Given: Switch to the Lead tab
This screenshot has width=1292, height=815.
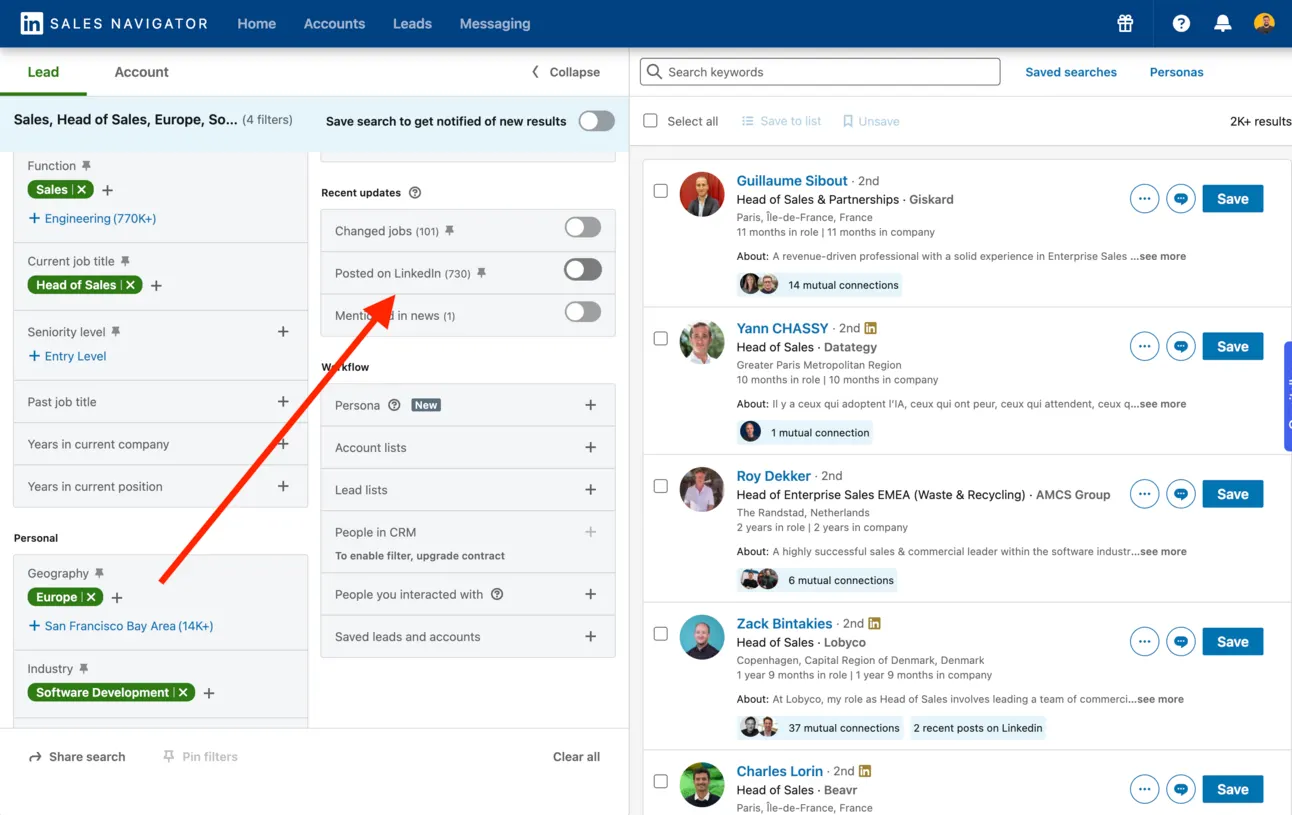Looking at the screenshot, I should (x=43, y=72).
